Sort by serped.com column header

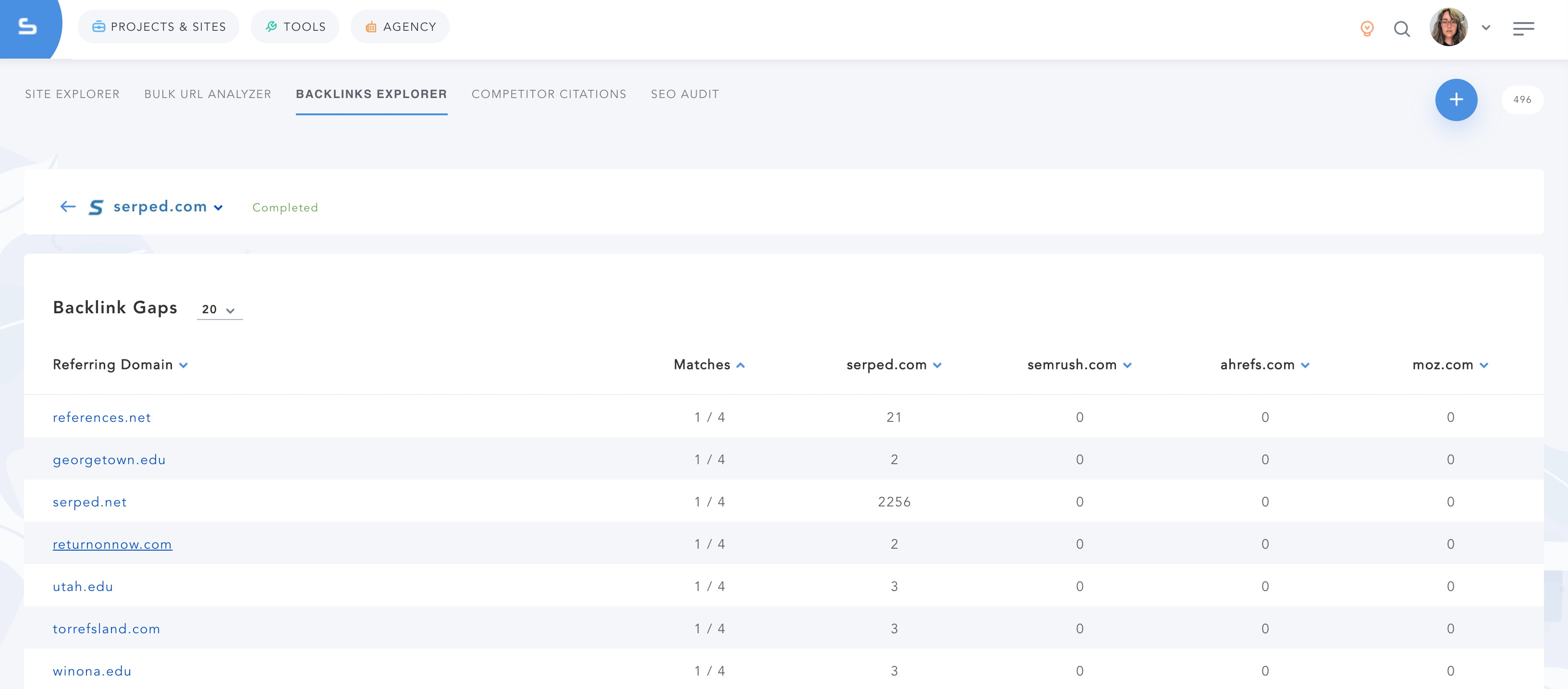point(894,365)
